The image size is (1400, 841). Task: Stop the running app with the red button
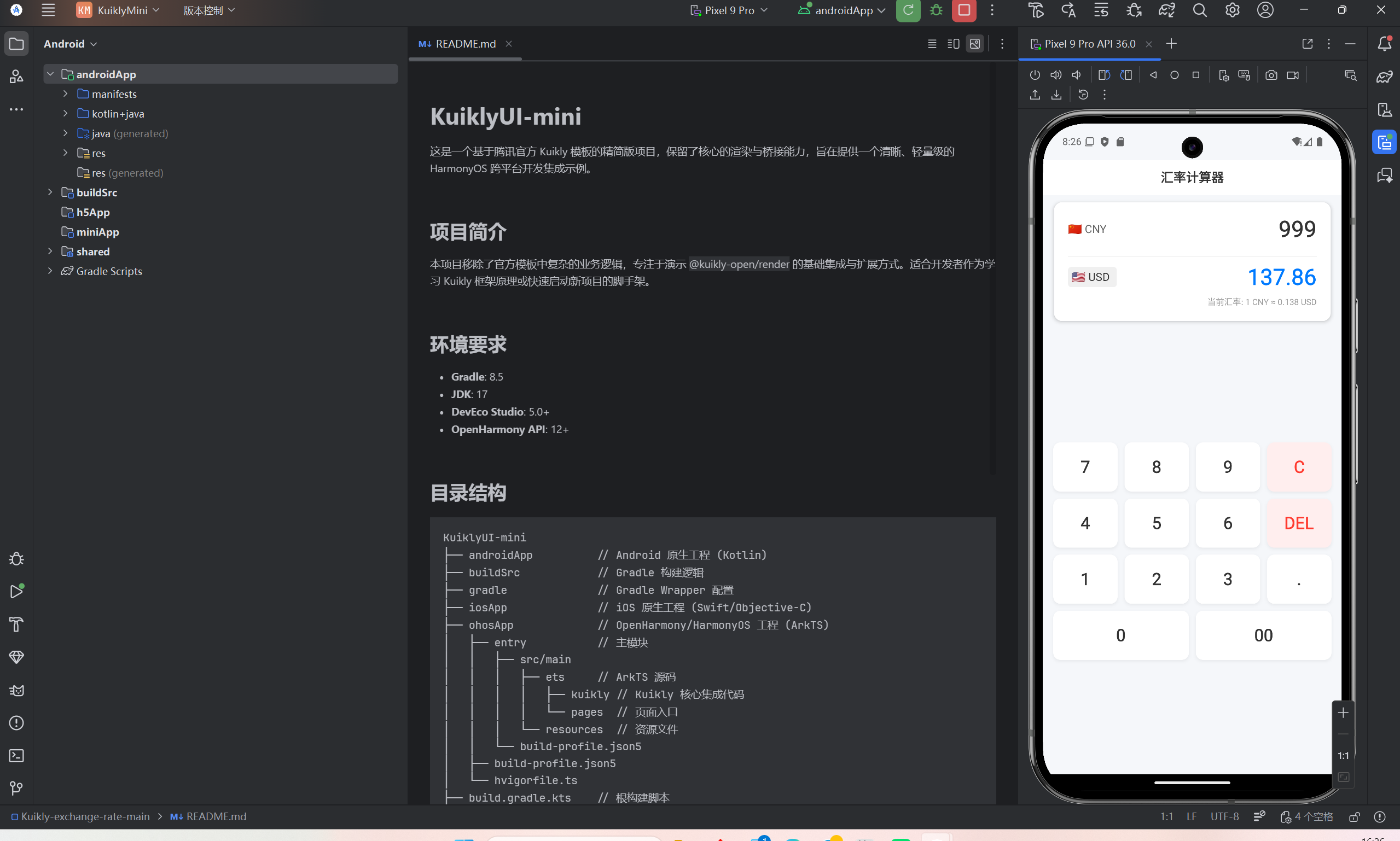pos(963,10)
